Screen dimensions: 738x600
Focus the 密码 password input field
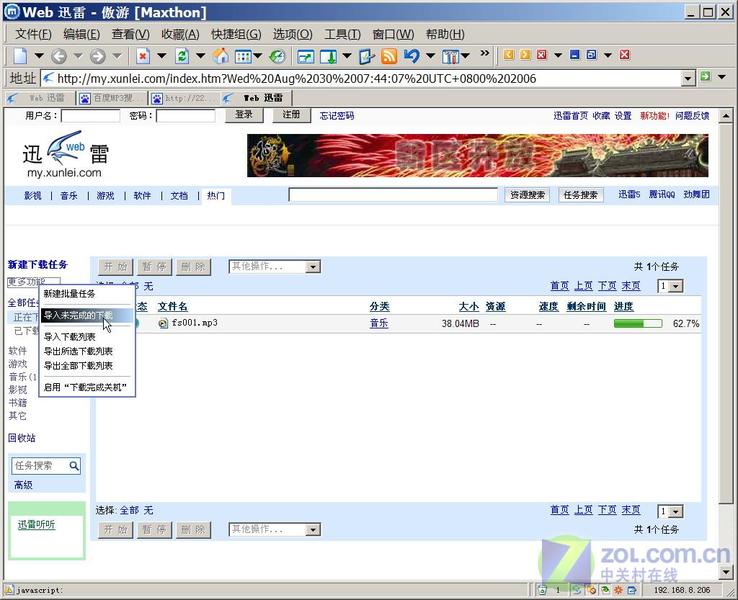click(186, 116)
